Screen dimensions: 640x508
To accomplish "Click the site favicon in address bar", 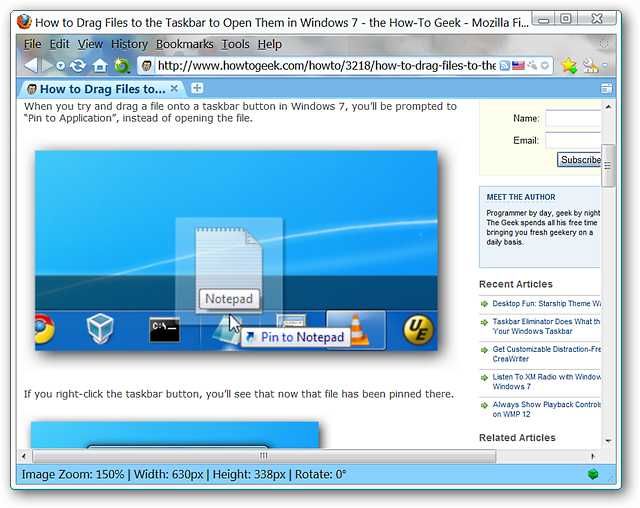I will coord(146,66).
